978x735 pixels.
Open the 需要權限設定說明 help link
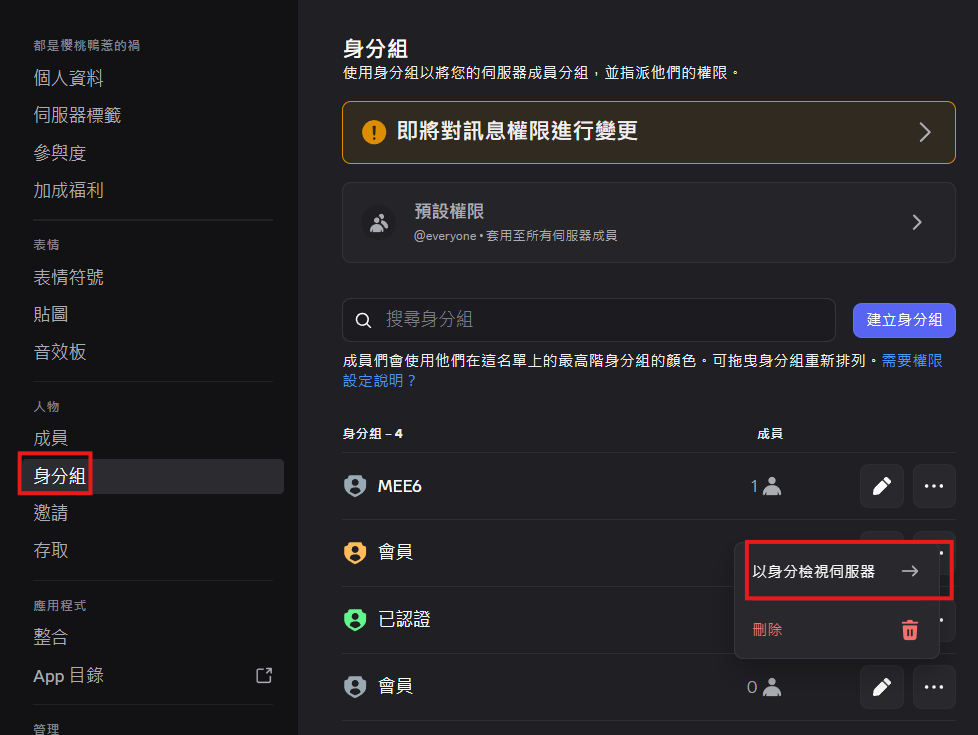(x=911, y=361)
